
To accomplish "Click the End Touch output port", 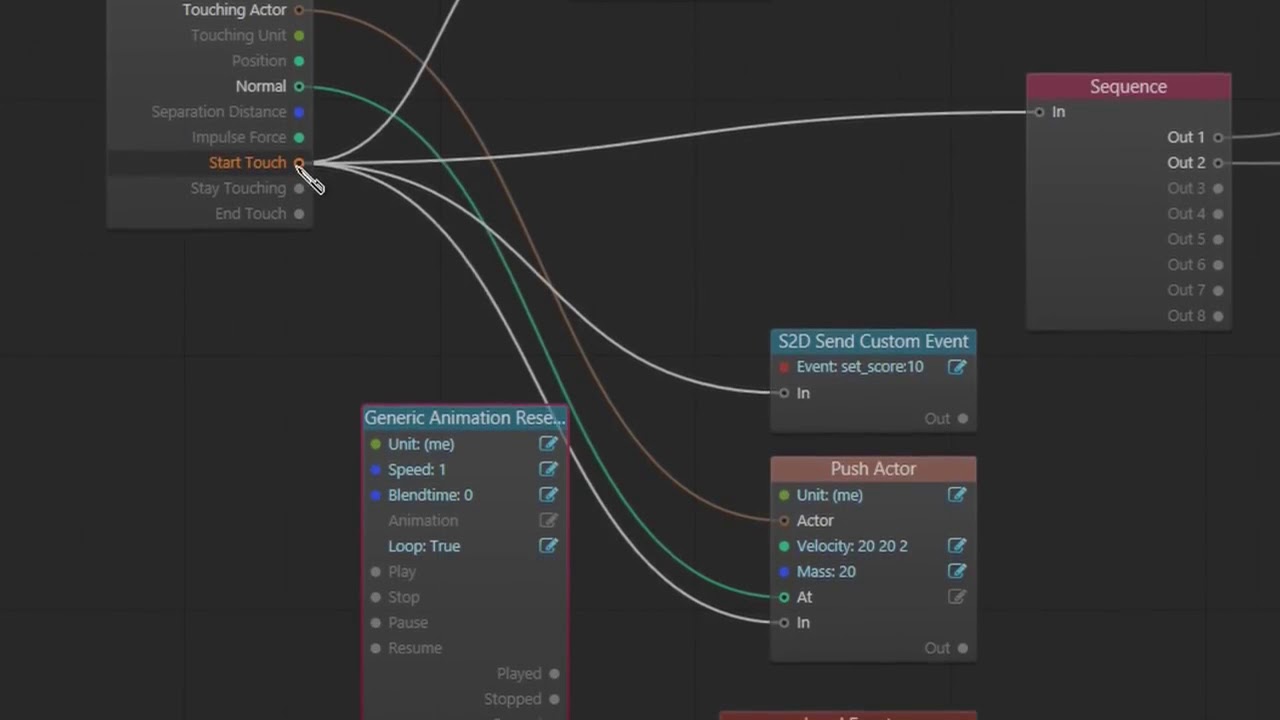I will (x=299, y=214).
